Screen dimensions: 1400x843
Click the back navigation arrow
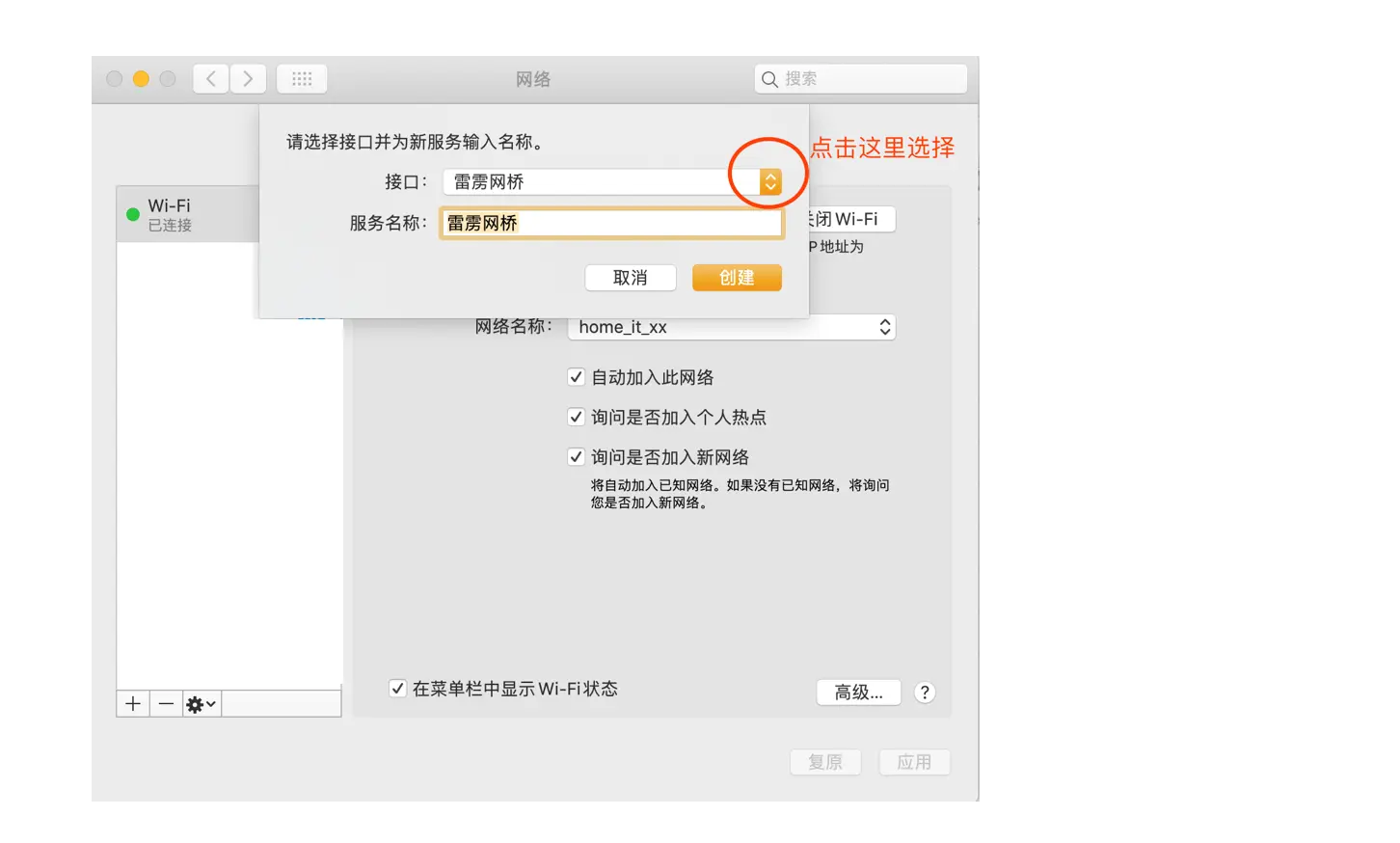[x=210, y=78]
